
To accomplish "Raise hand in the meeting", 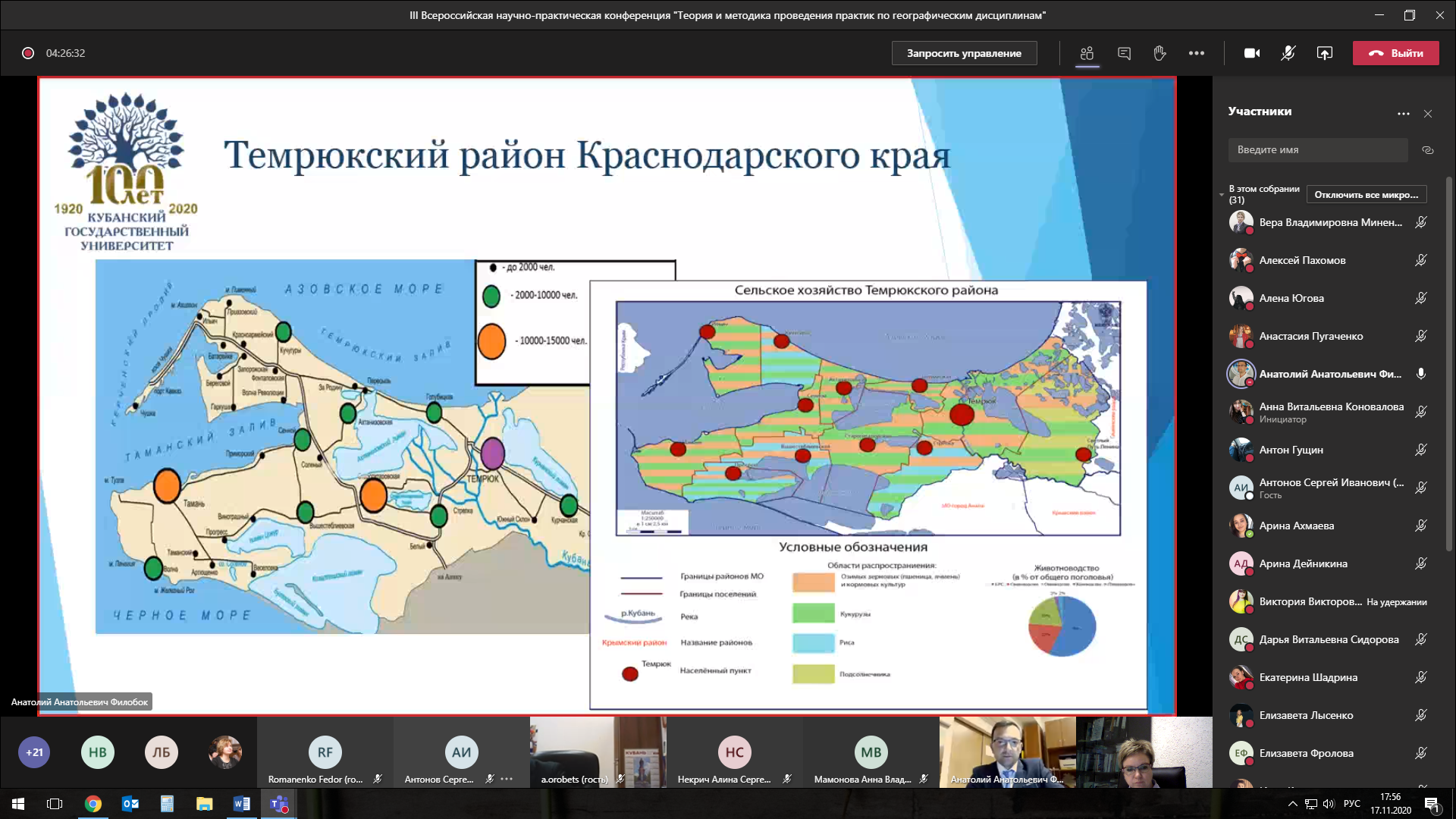I will tap(1159, 53).
